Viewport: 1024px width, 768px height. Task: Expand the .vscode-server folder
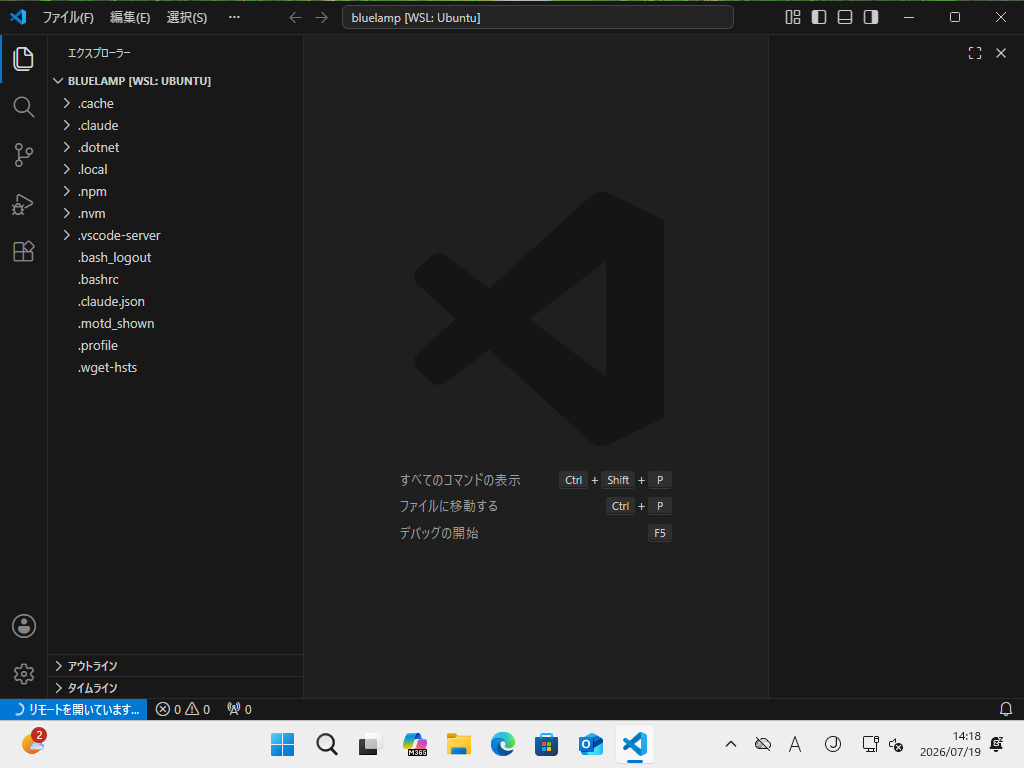click(175, 235)
